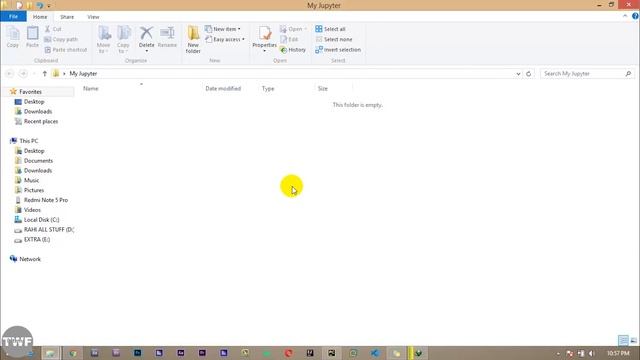Screen dimensions: 640x360
Task: Sort by the Size column header
Action: tap(322, 89)
